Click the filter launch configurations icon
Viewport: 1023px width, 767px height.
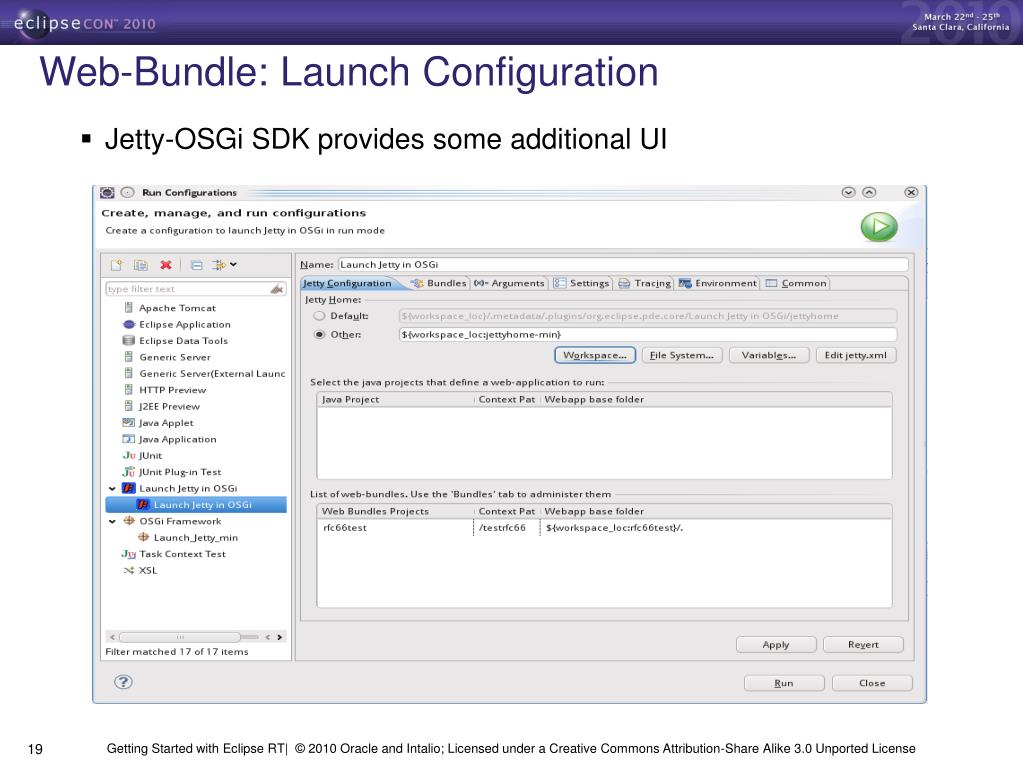tap(217, 265)
